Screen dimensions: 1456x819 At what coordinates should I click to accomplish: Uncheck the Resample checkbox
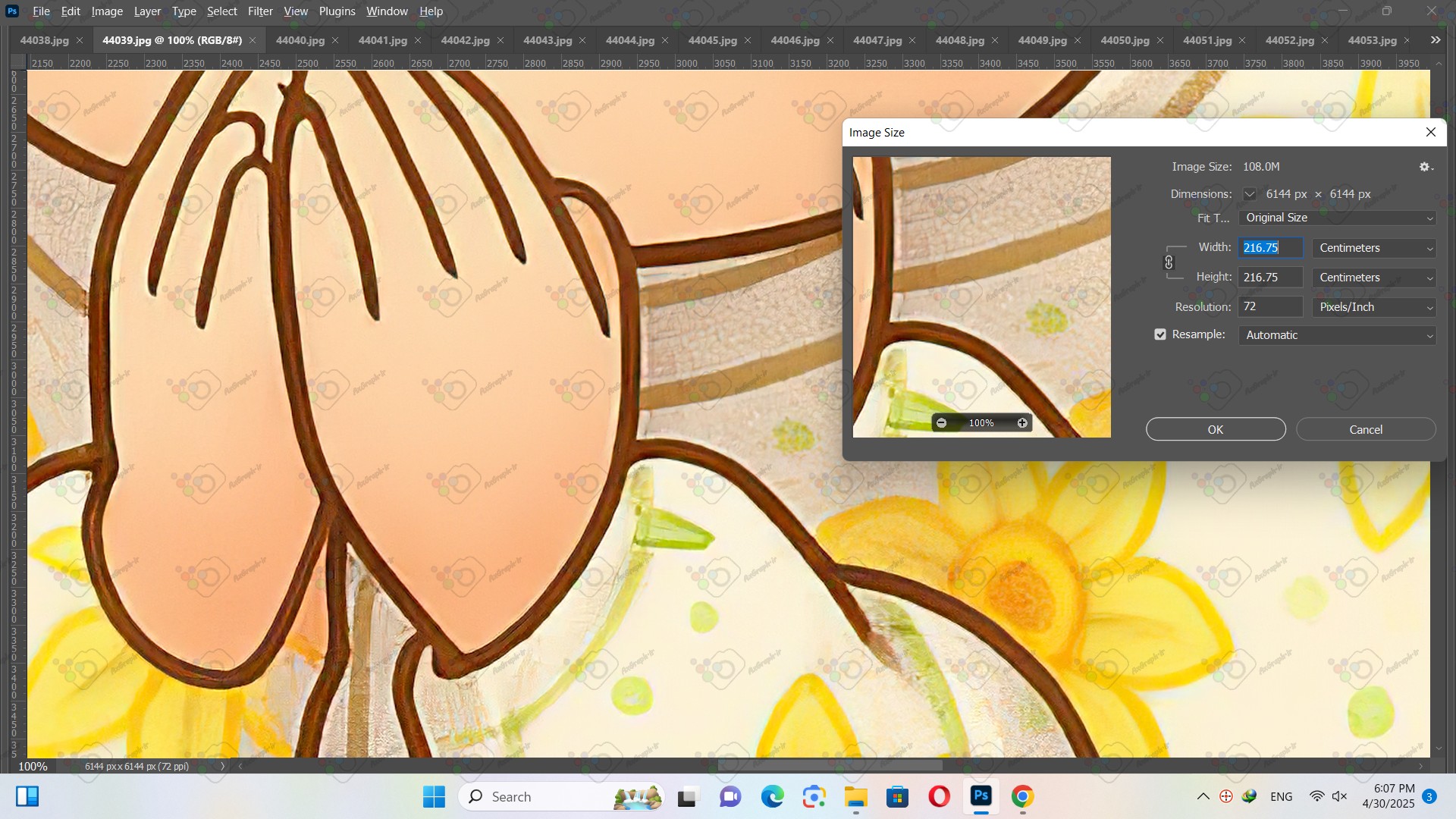pyautogui.click(x=1160, y=334)
